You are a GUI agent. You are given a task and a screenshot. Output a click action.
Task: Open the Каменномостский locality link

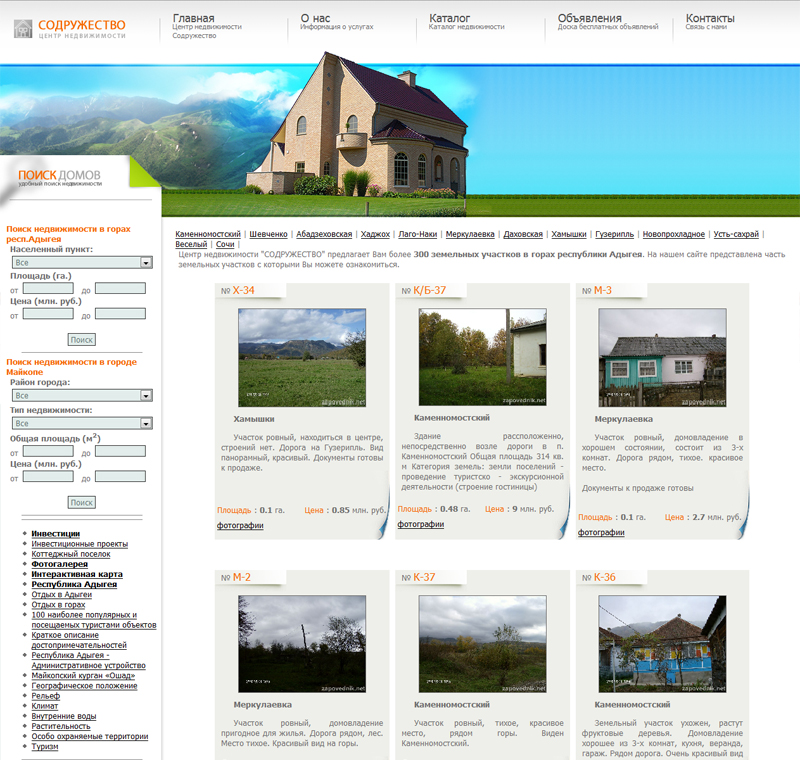click(208, 234)
